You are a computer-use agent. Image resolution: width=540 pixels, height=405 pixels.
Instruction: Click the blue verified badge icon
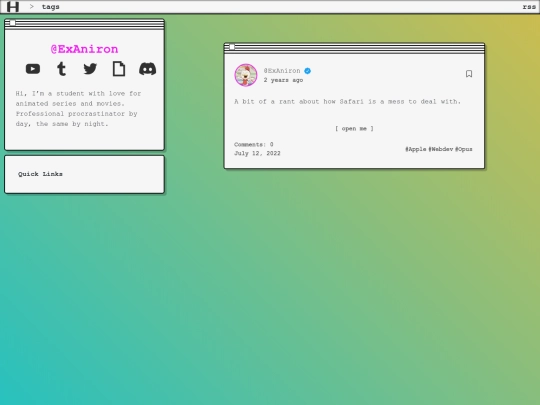point(308,71)
